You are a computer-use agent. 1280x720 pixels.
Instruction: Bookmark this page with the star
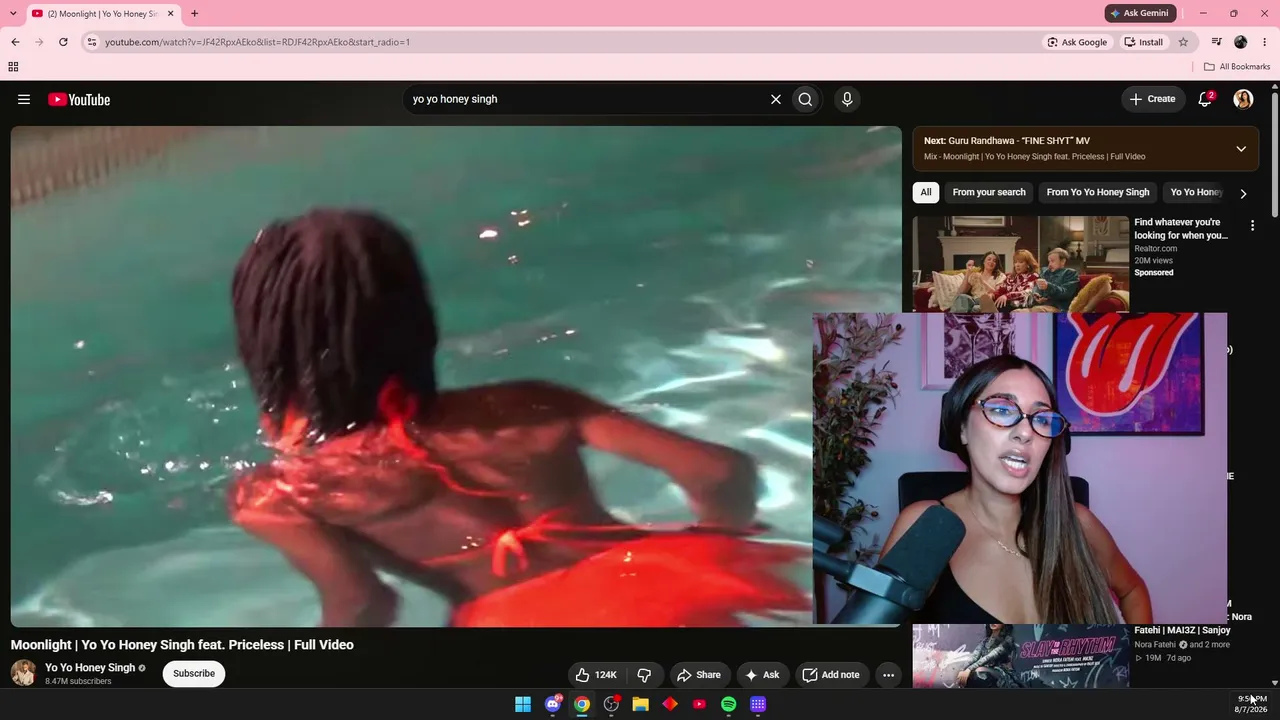click(1183, 42)
